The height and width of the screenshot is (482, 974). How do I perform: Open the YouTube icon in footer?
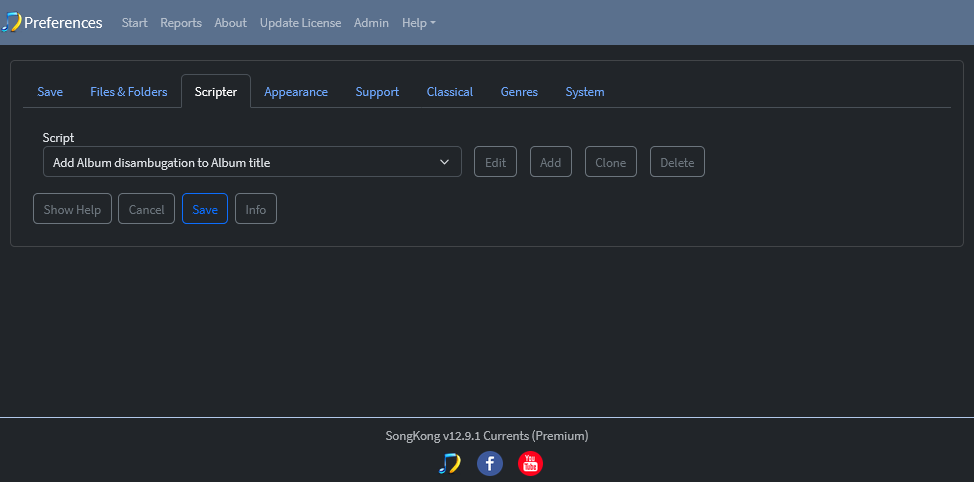[530, 463]
